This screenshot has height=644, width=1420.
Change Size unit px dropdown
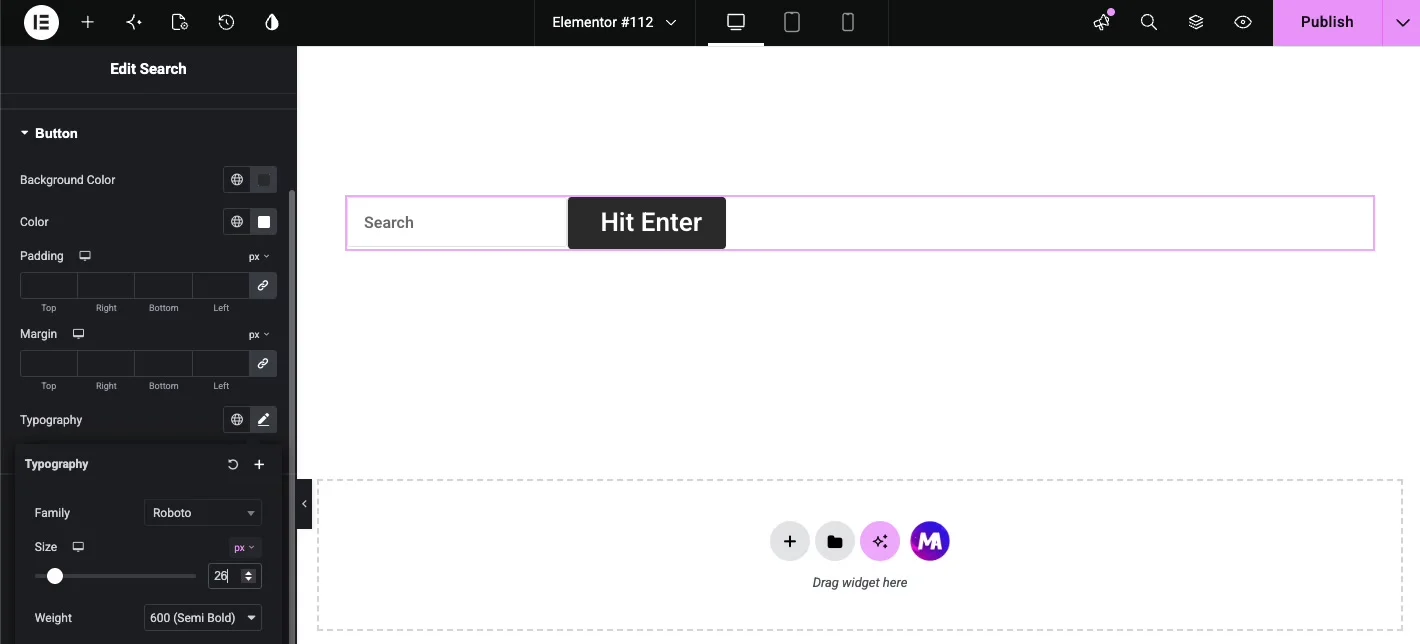(x=245, y=548)
